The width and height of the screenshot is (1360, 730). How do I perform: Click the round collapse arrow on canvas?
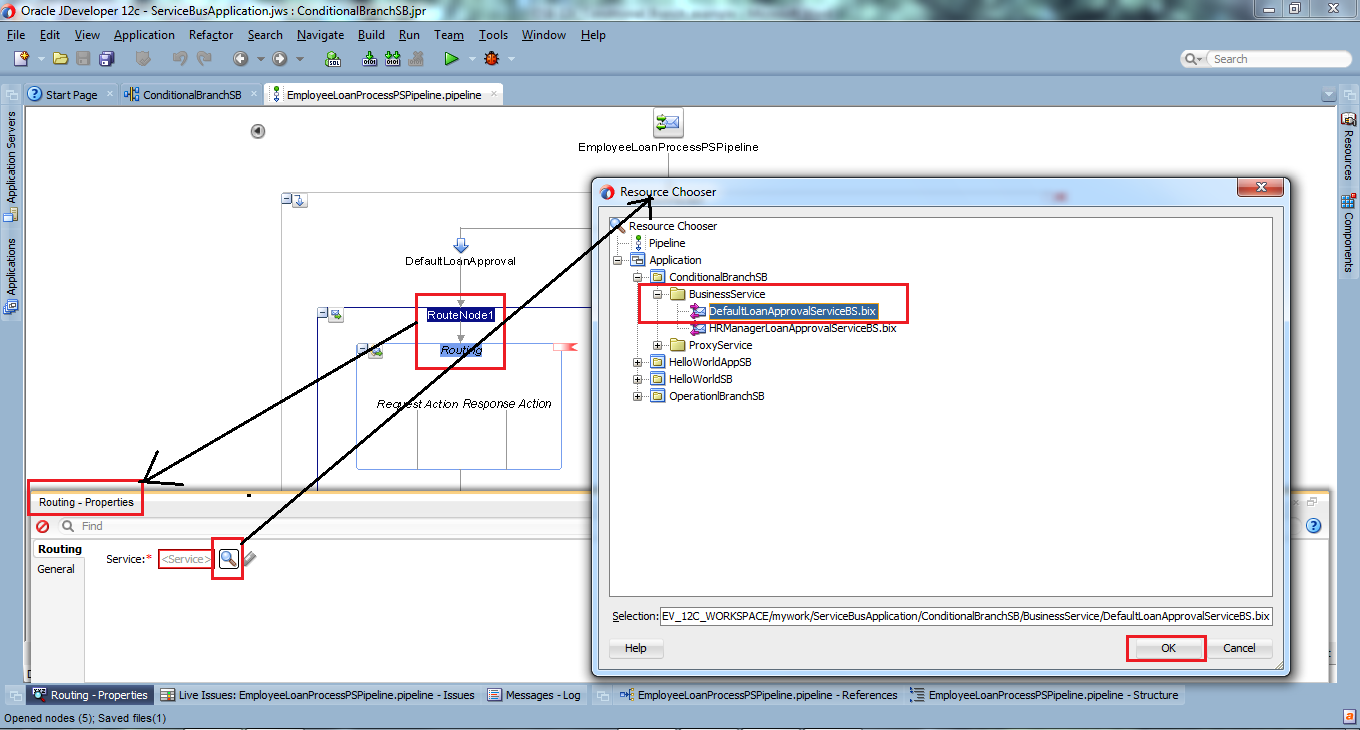(258, 131)
